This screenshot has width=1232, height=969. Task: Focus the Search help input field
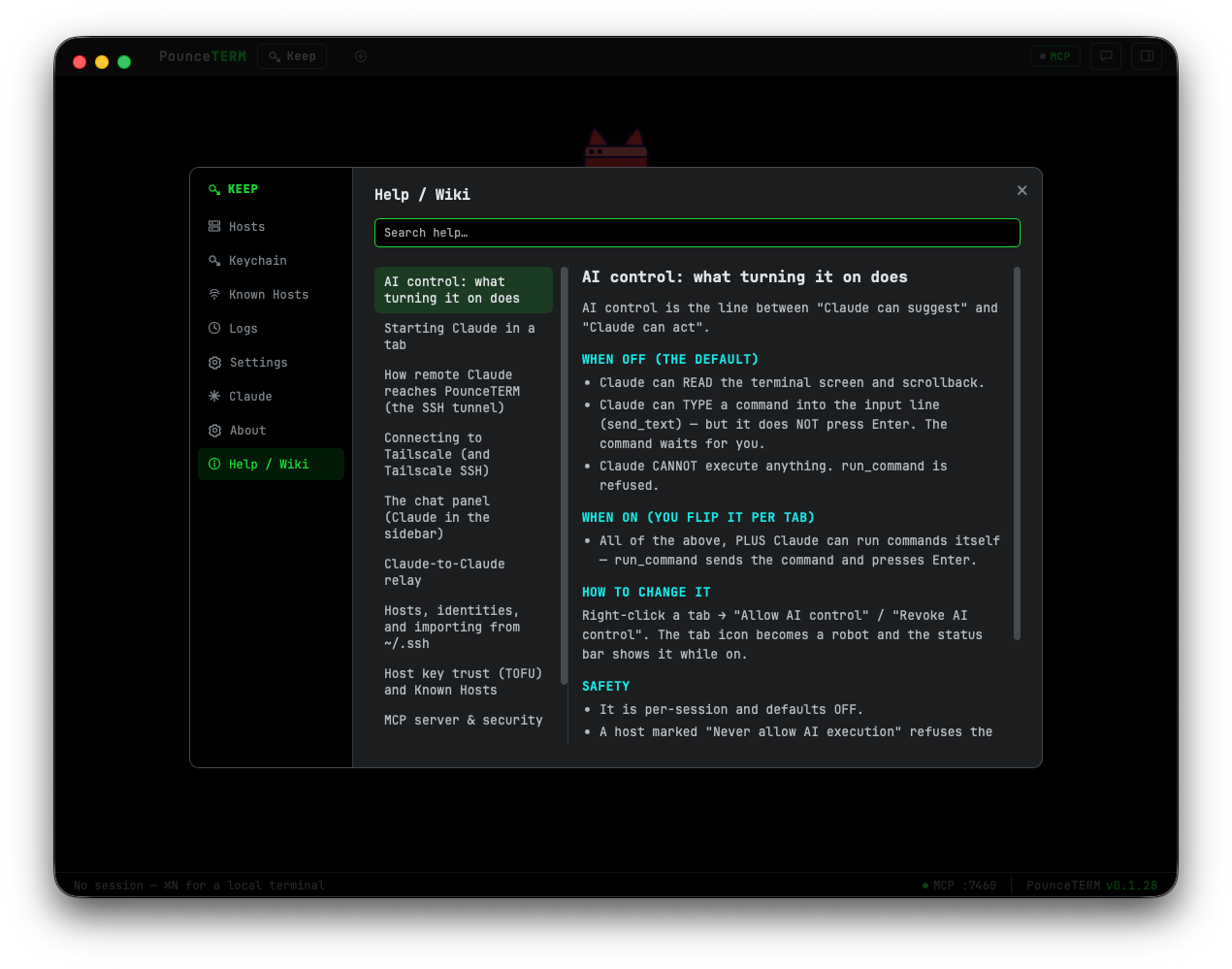coord(697,233)
